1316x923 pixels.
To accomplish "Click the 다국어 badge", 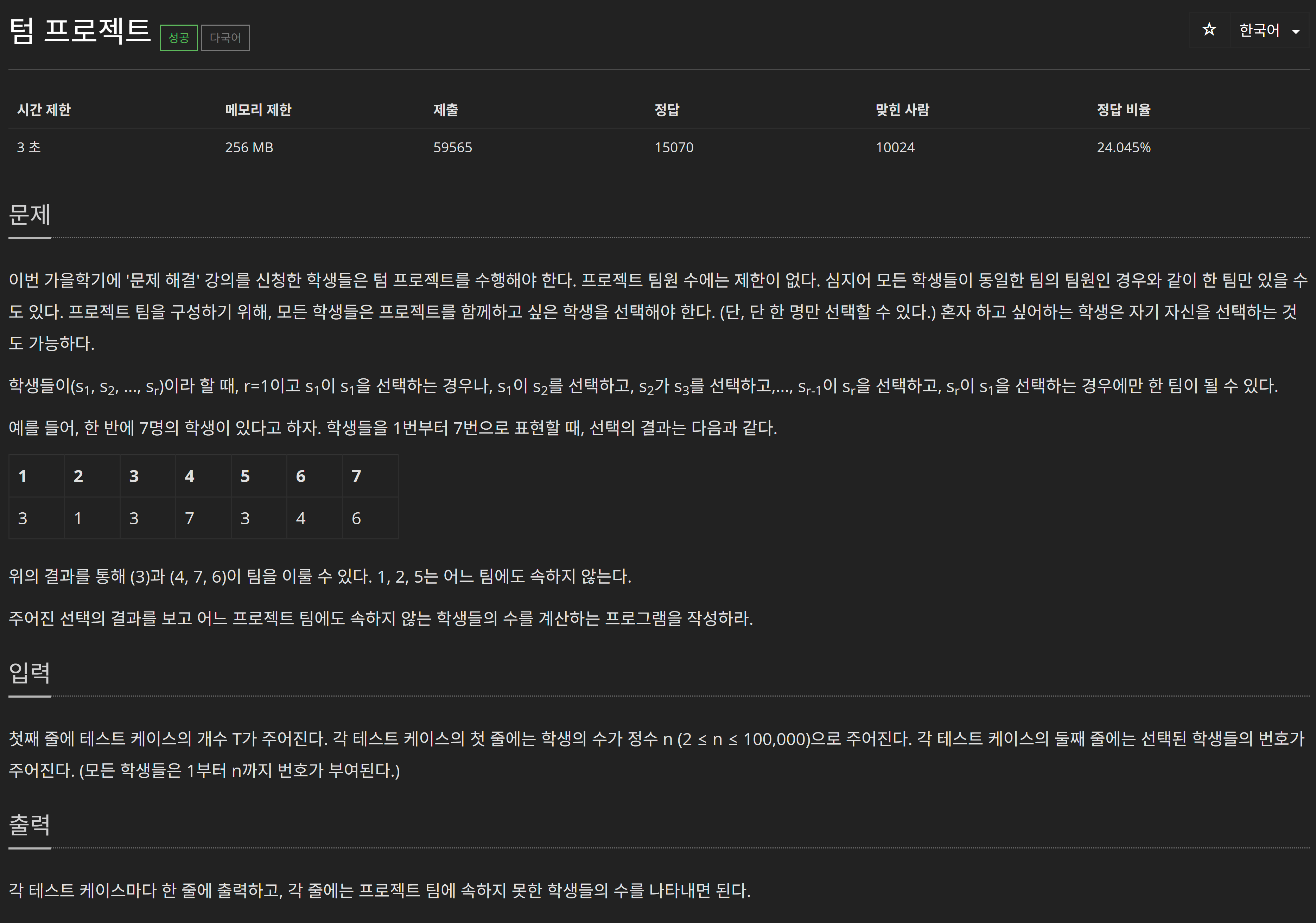I will (225, 38).
